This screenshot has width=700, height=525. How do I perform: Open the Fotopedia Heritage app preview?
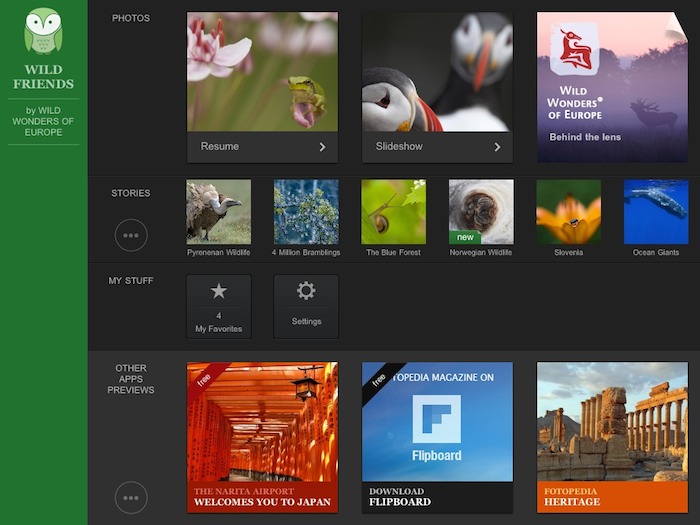[x=612, y=437]
